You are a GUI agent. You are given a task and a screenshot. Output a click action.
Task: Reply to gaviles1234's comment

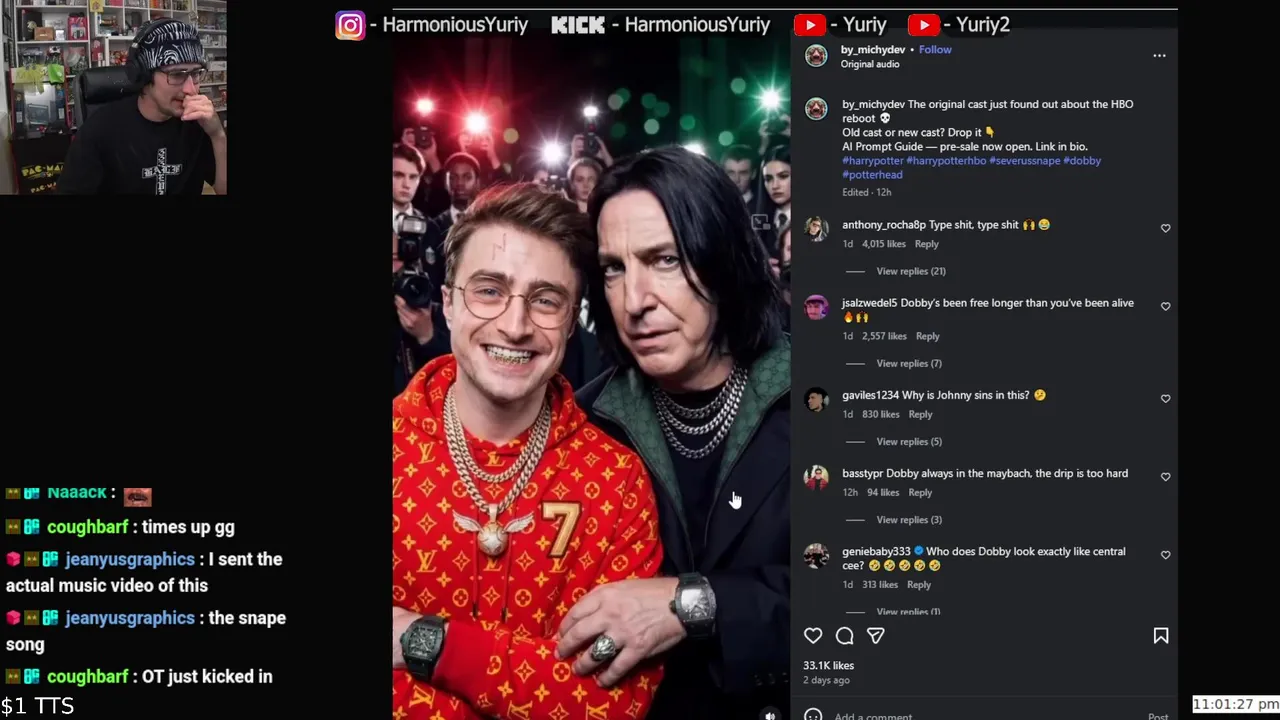920,414
